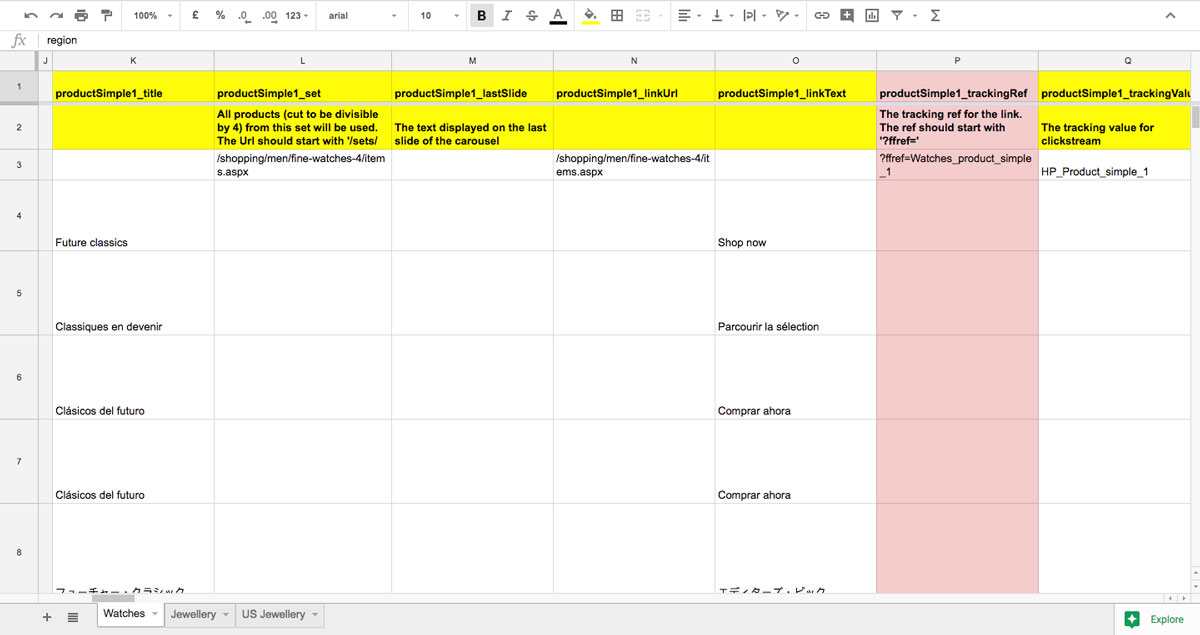Increase decimal places icon

(x=269, y=16)
